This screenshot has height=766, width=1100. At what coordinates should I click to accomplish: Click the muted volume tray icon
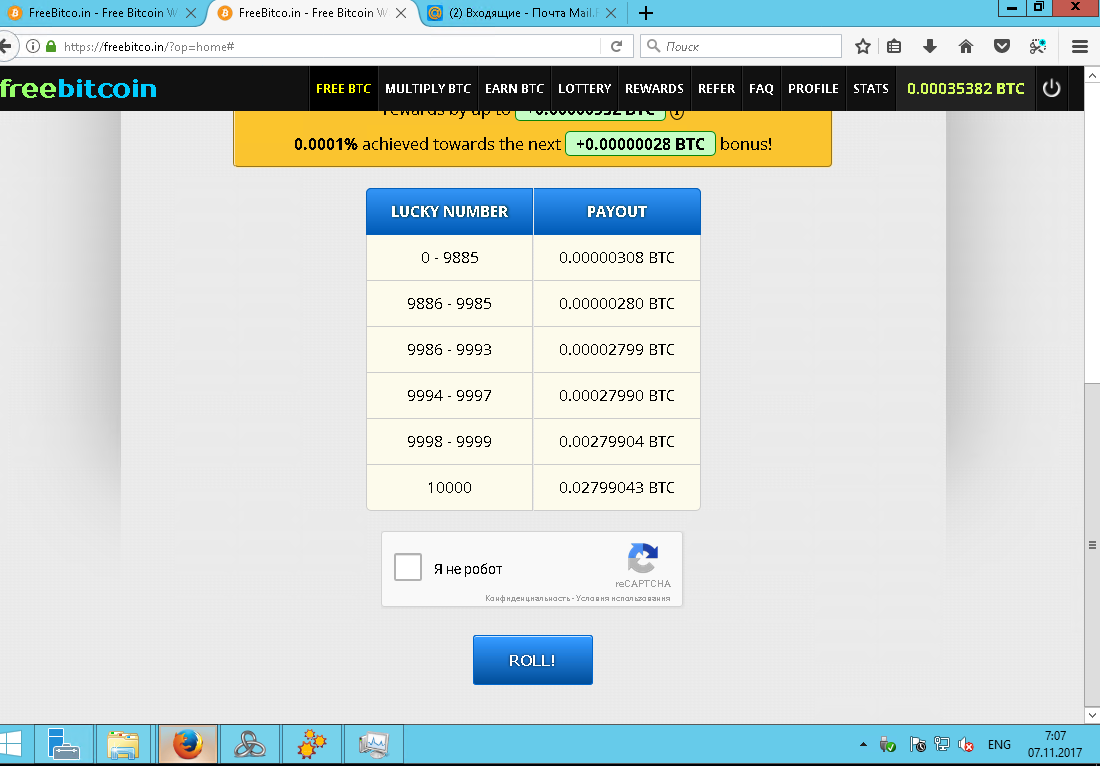[965, 744]
